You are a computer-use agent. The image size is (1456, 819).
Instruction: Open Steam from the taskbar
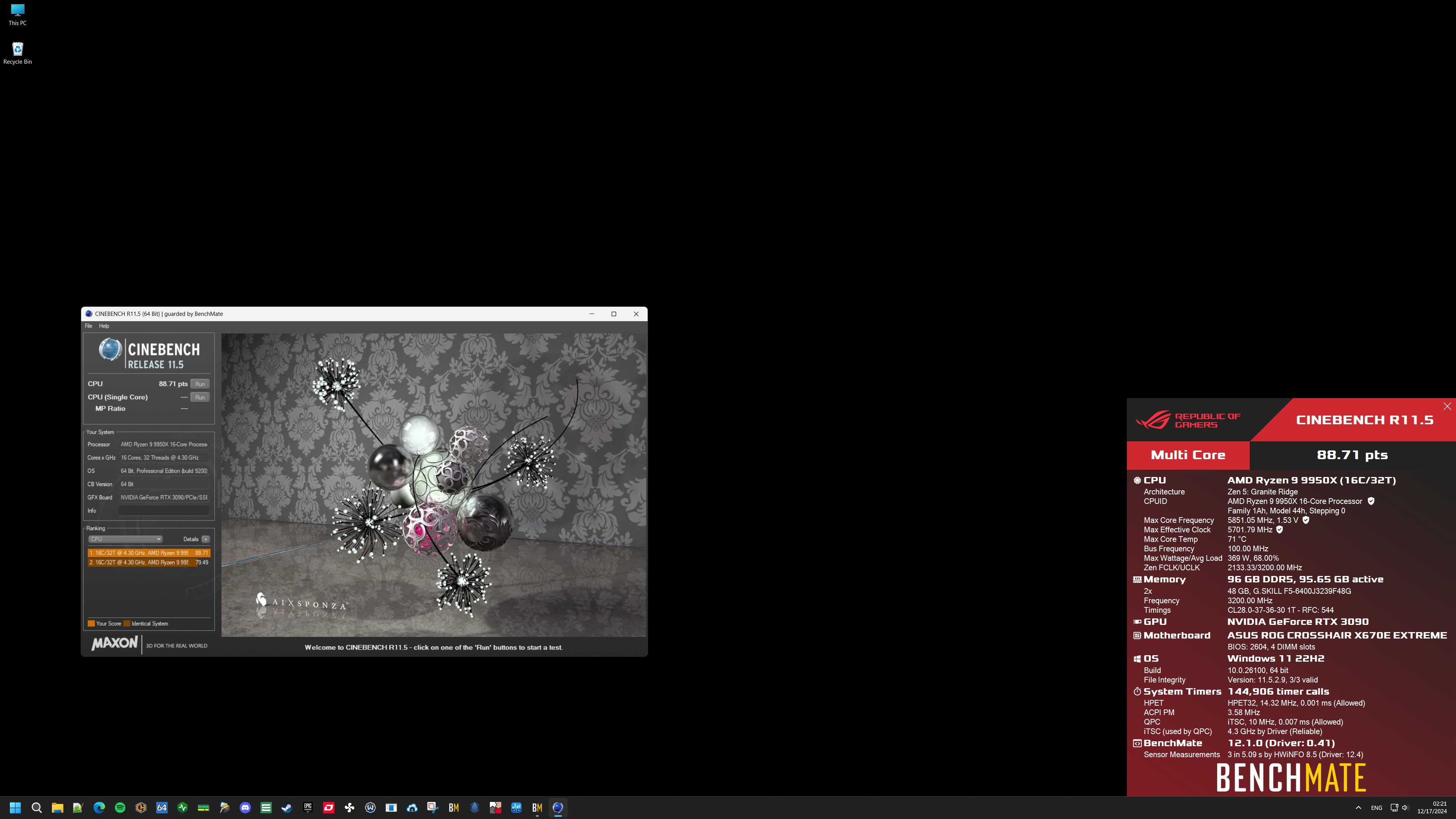287,808
